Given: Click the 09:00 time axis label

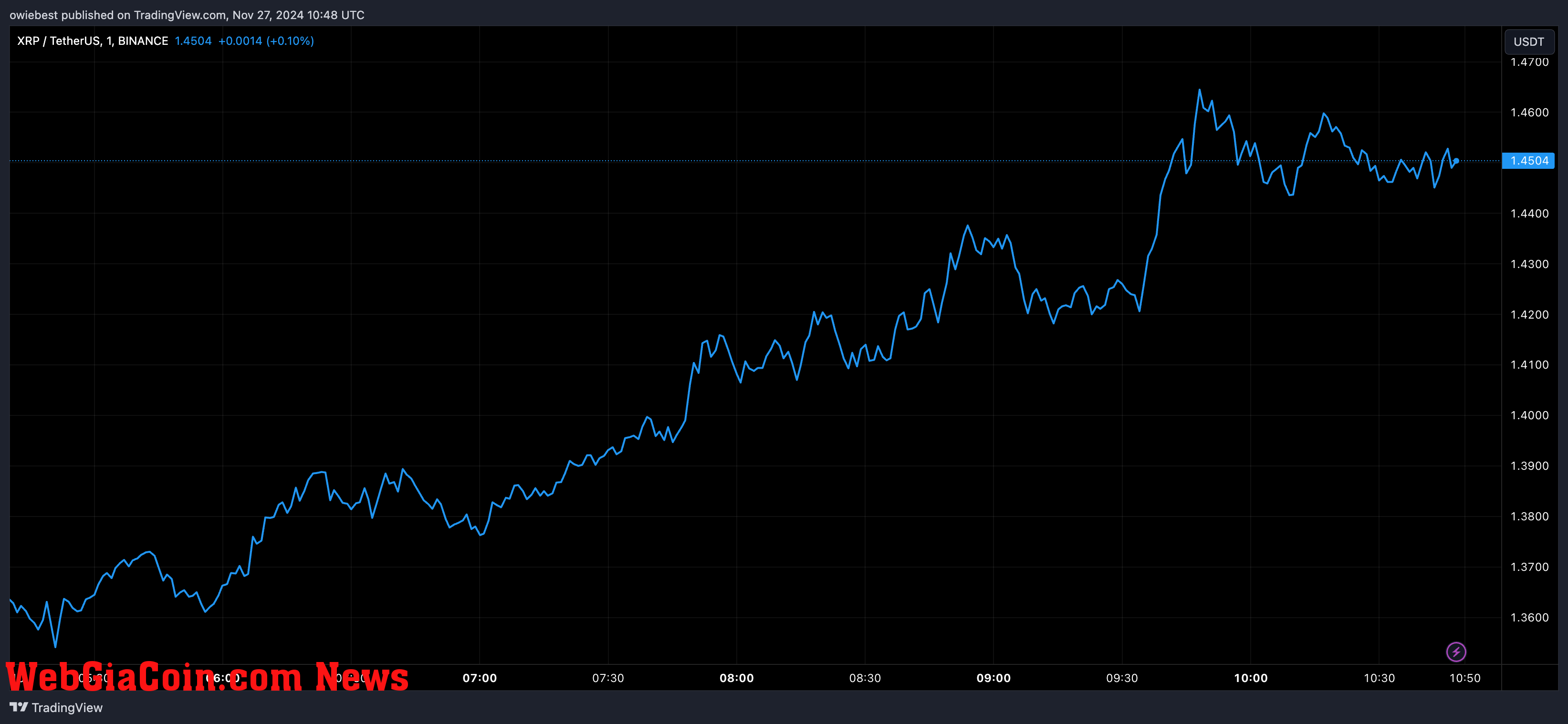Looking at the screenshot, I should click(993, 678).
